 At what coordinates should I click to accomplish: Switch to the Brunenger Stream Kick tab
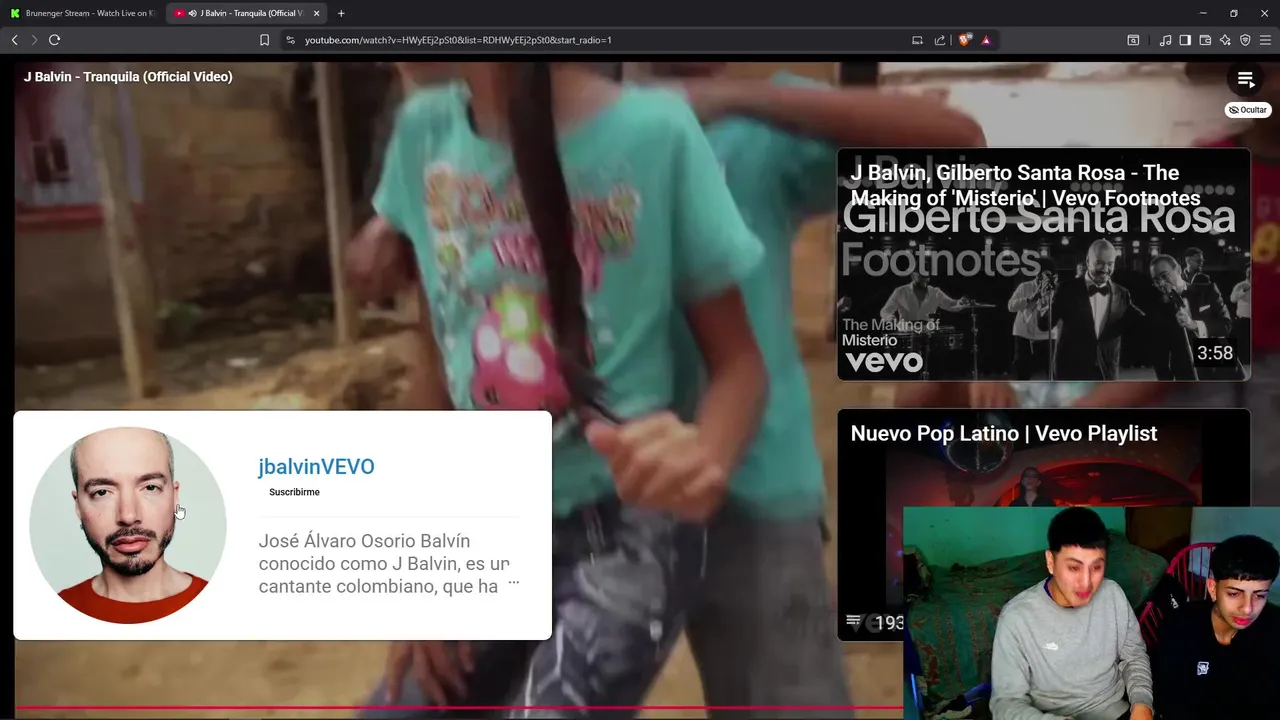[83, 13]
